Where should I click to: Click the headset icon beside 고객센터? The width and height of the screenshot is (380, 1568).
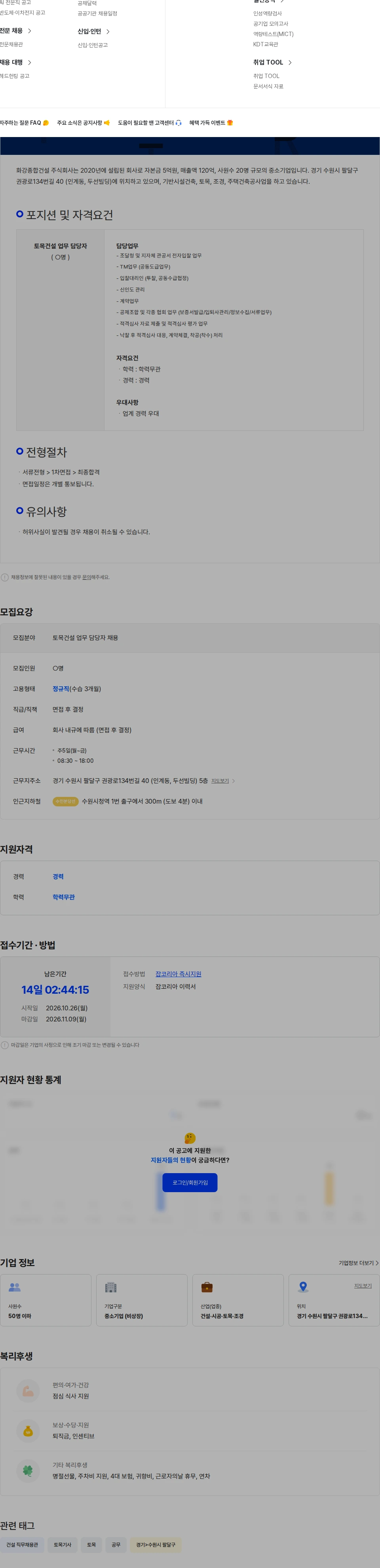(x=178, y=123)
